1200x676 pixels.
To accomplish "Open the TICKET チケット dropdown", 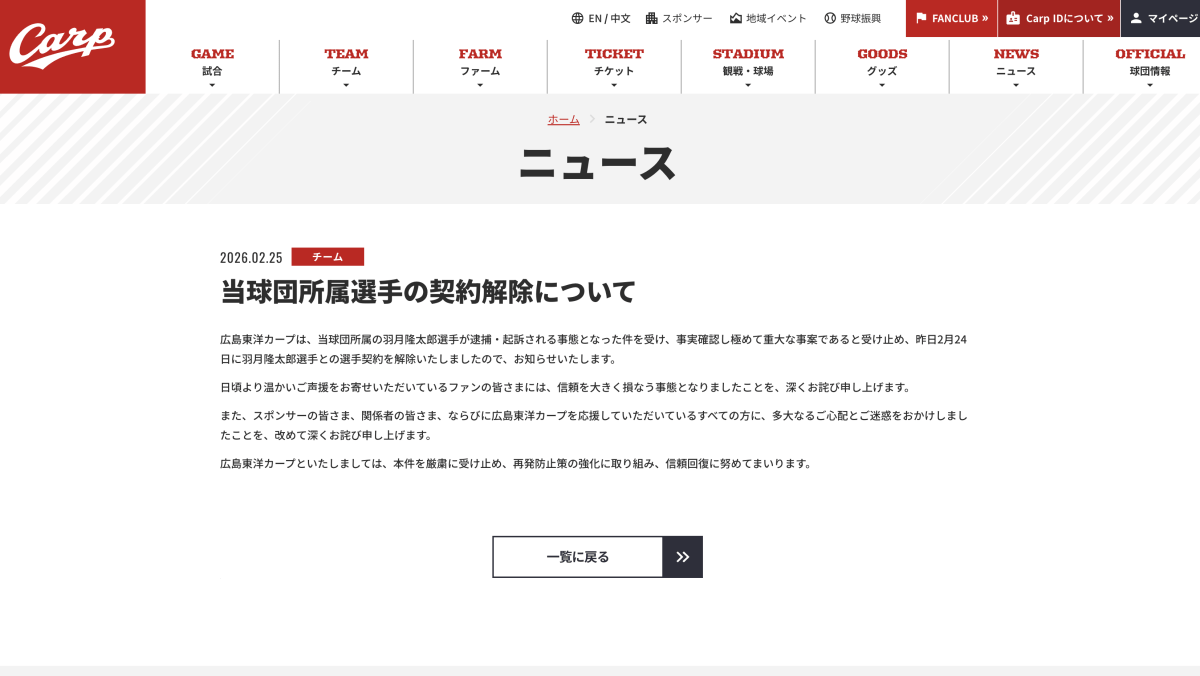I will tap(614, 66).
